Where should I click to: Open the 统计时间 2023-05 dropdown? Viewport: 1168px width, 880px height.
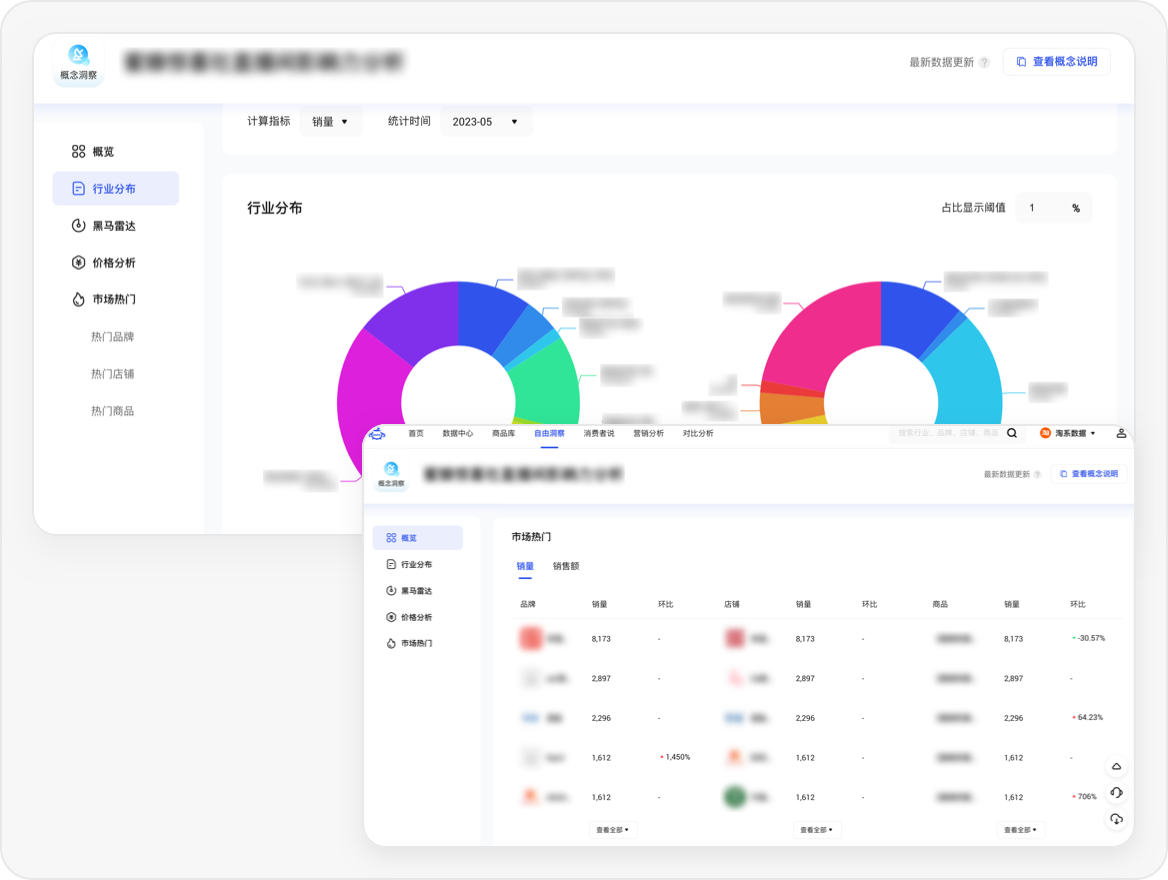[x=486, y=121]
